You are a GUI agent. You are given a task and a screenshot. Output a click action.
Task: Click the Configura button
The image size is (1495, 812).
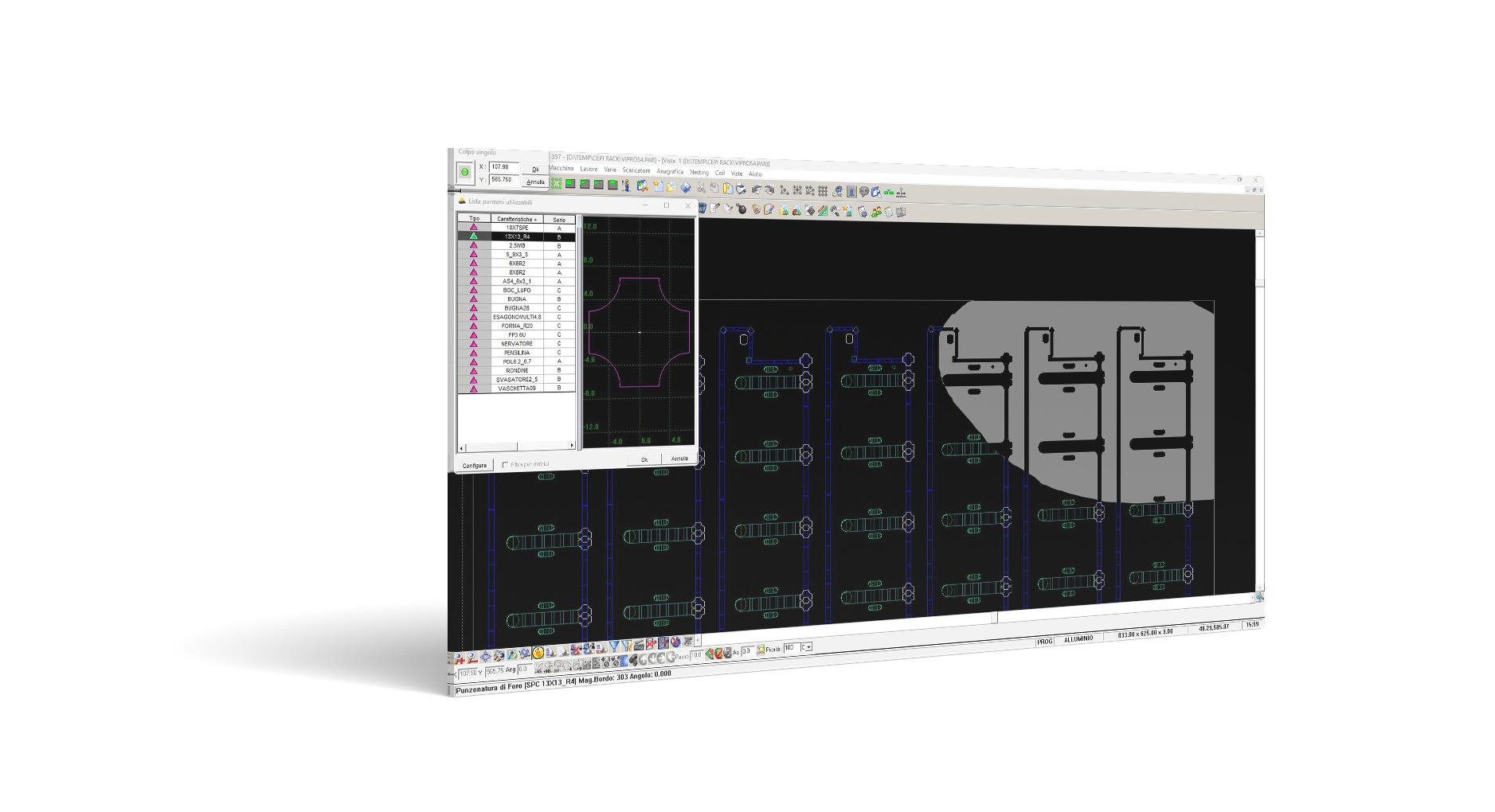tap(474, 466)
